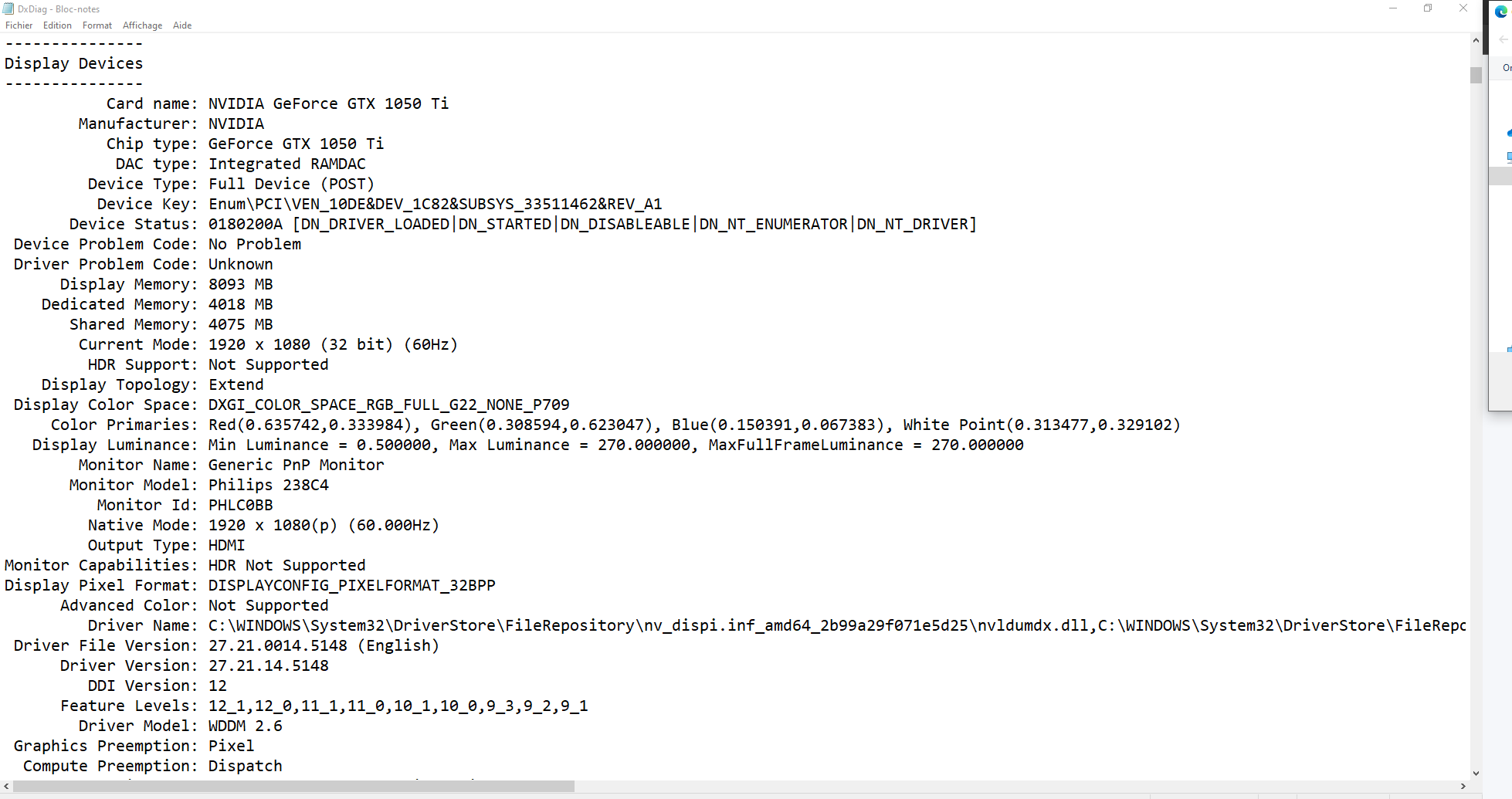Screen dimensions: 1512x799
Task: Restore down the Notepad window
Action: click(1428, 8)
